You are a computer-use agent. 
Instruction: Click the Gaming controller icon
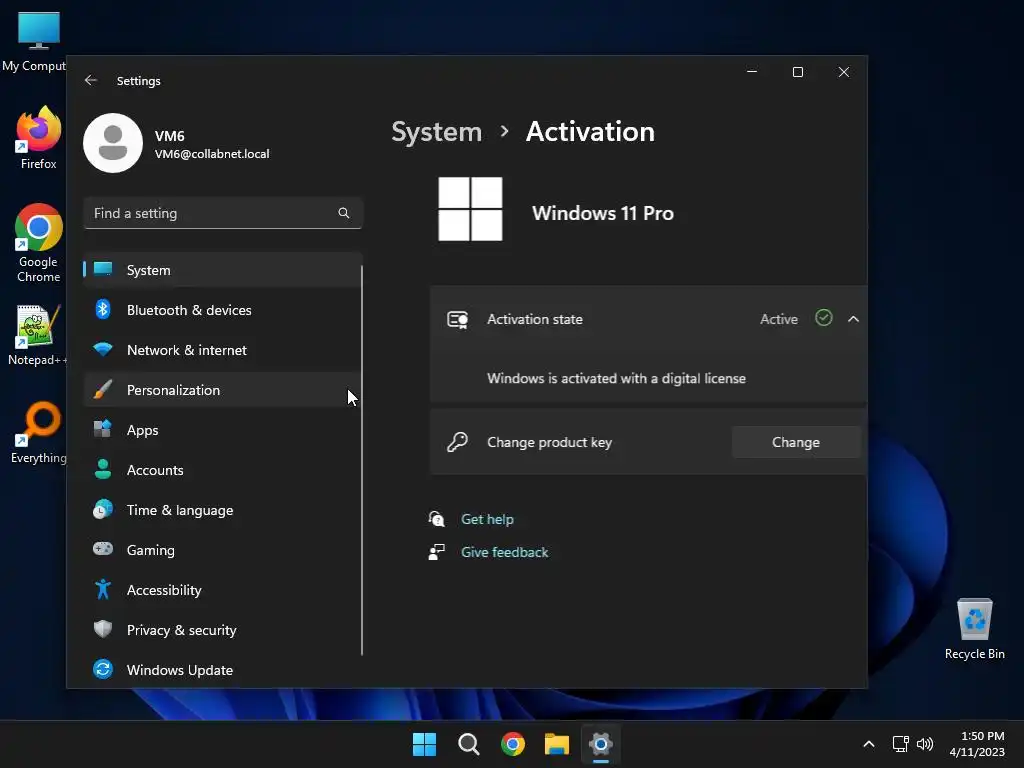tap(103, 549)
